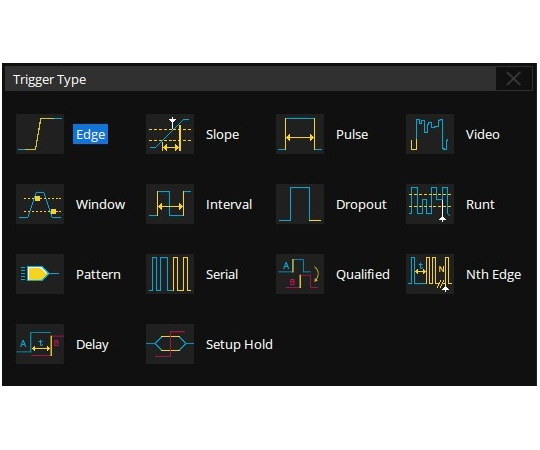This screenshot has width=540, height=450.
Task: Click the highlighted Edge label
Action: (x=91, y=134)
